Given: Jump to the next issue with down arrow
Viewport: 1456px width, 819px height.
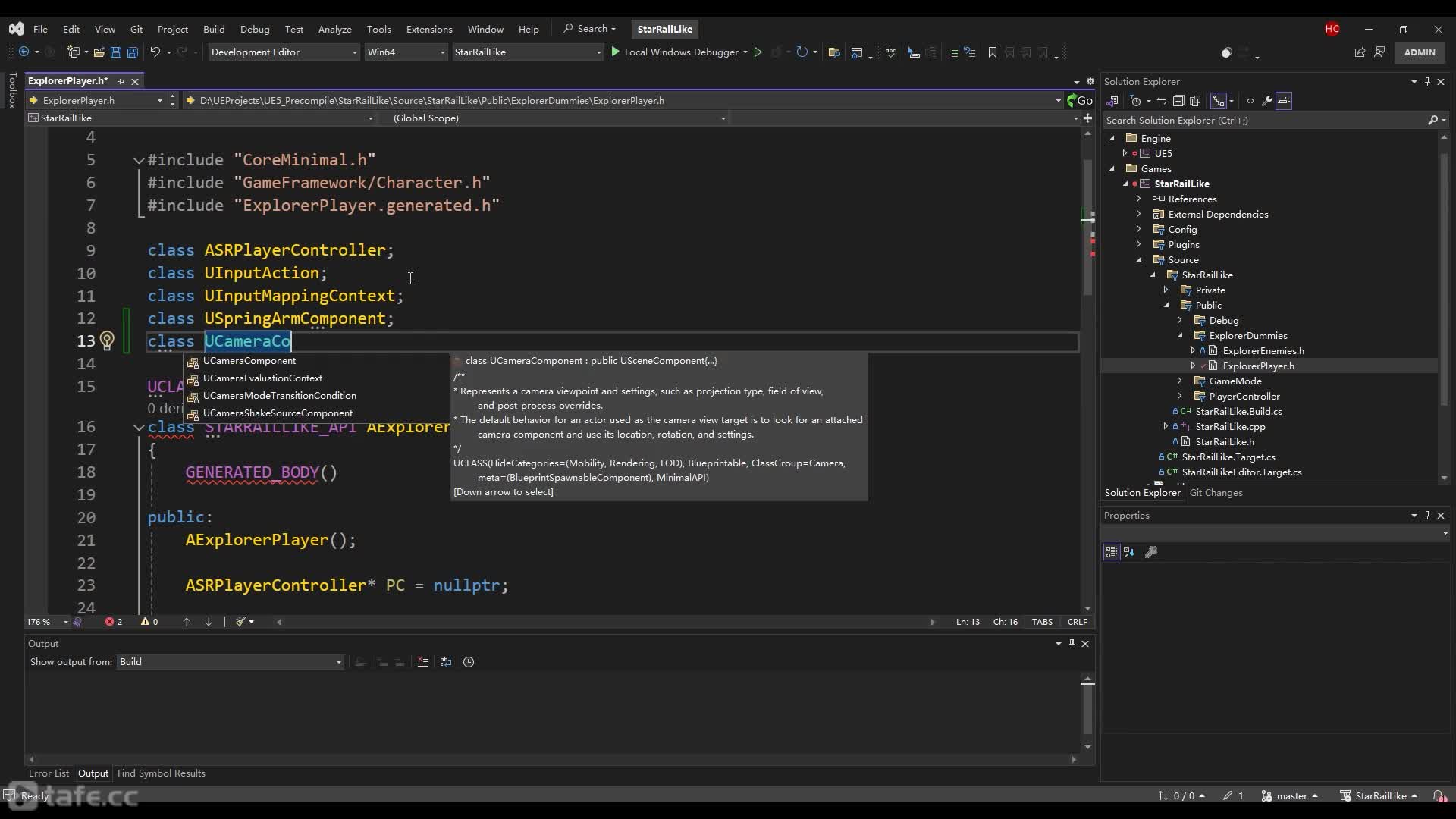Looking at the screenshot, I should coord(209,622).
